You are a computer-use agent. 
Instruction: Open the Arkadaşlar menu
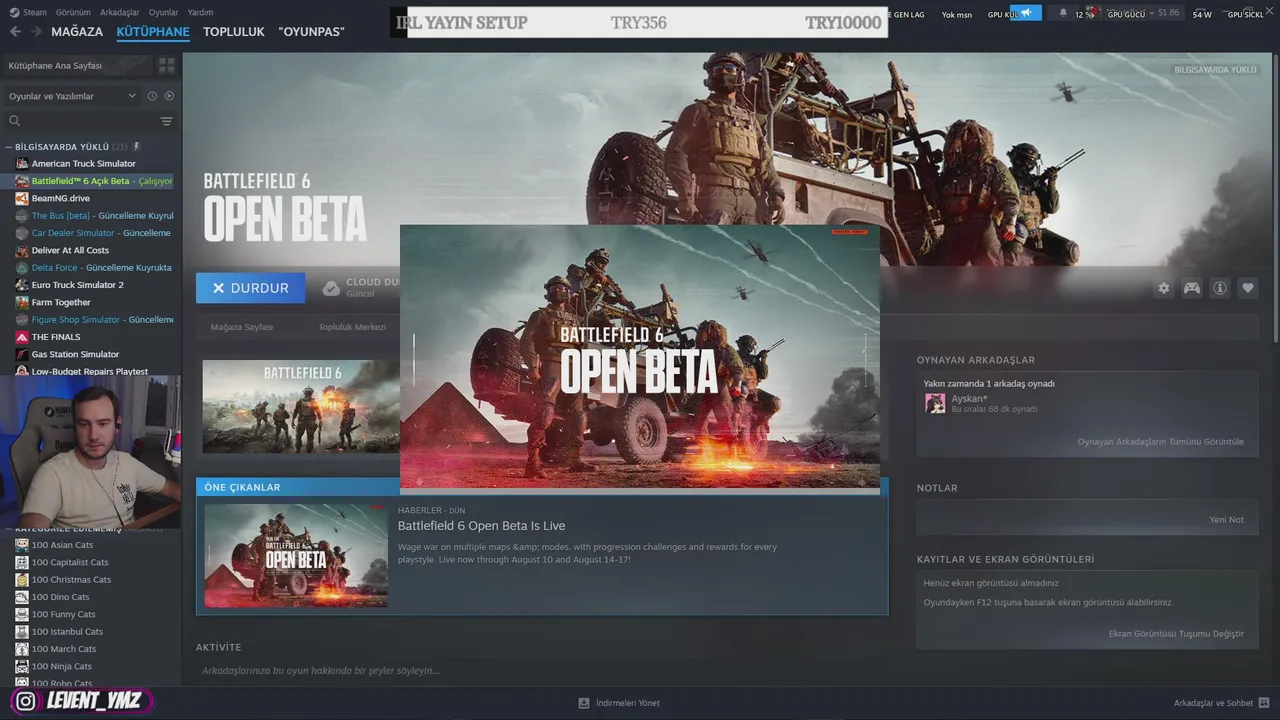tap(120, 12)
